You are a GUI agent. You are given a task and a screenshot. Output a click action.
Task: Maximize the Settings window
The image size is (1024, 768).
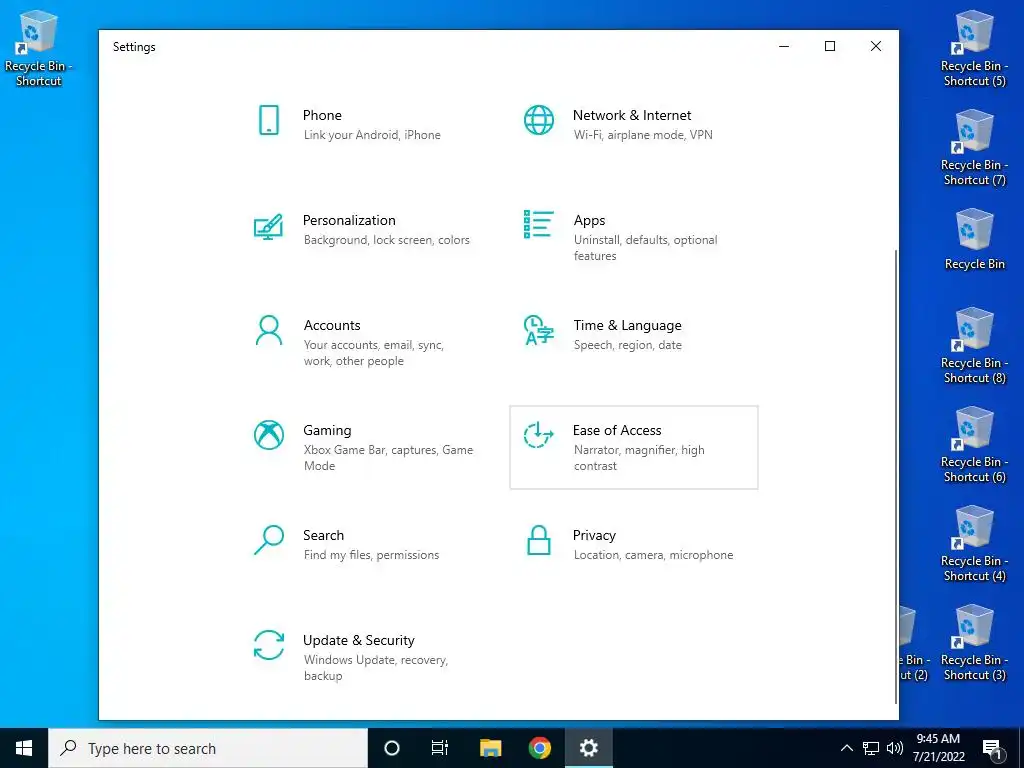(x=830, y=46)
